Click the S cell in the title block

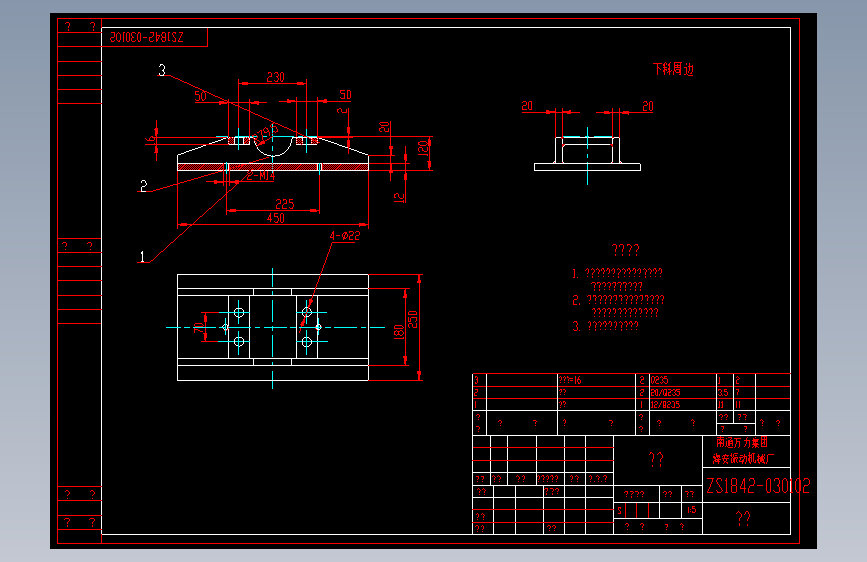[x=619, y=511]
